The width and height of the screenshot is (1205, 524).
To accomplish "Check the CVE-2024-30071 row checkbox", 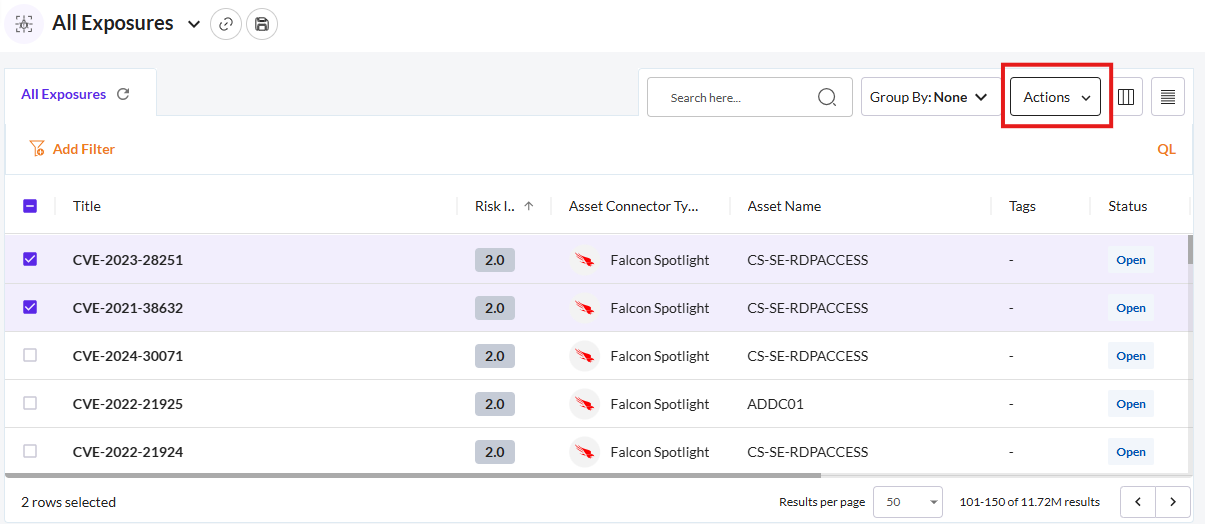I will click(30, 355).
